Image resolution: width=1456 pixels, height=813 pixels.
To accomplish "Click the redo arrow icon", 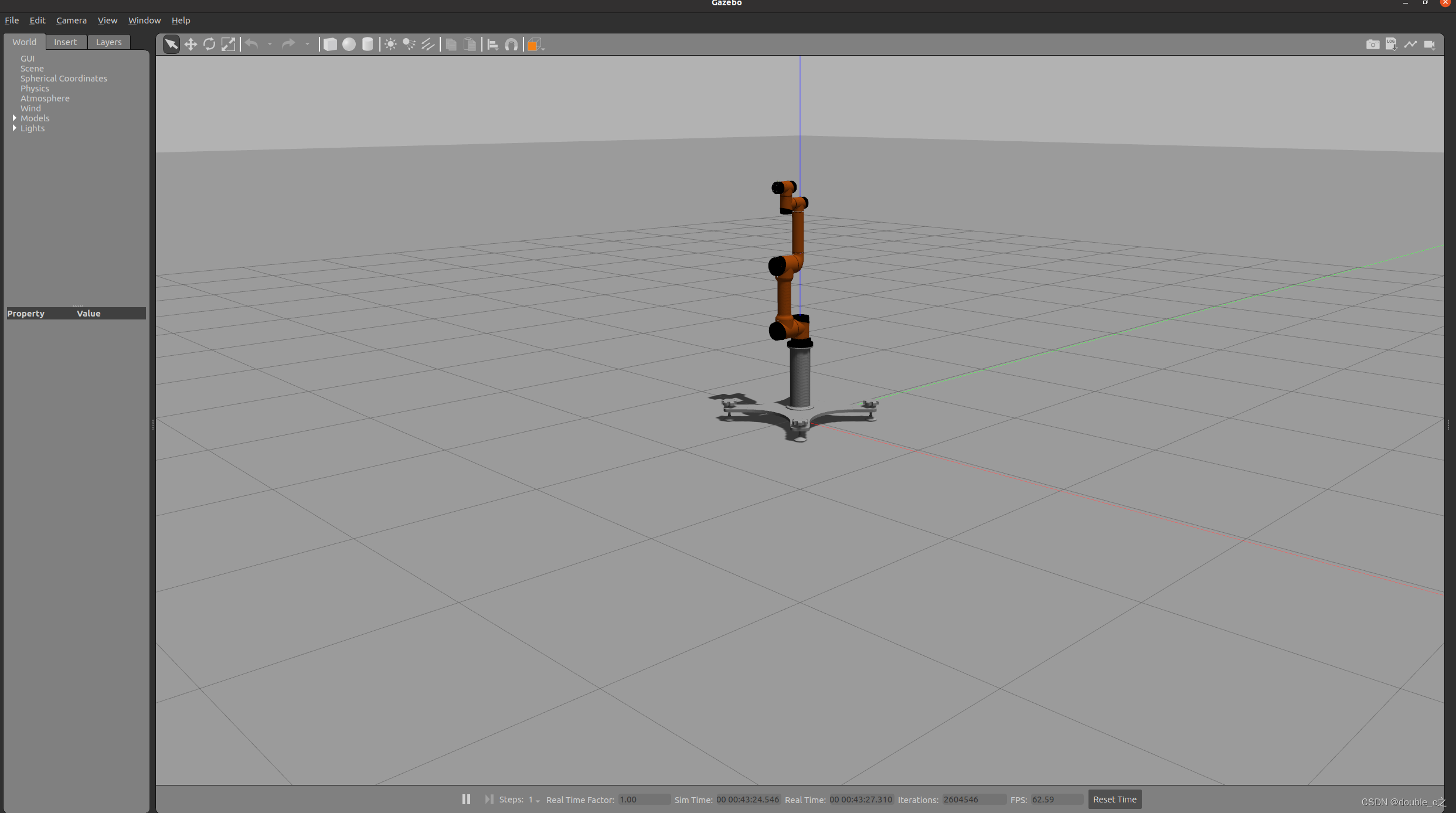I will click(288, 45).
